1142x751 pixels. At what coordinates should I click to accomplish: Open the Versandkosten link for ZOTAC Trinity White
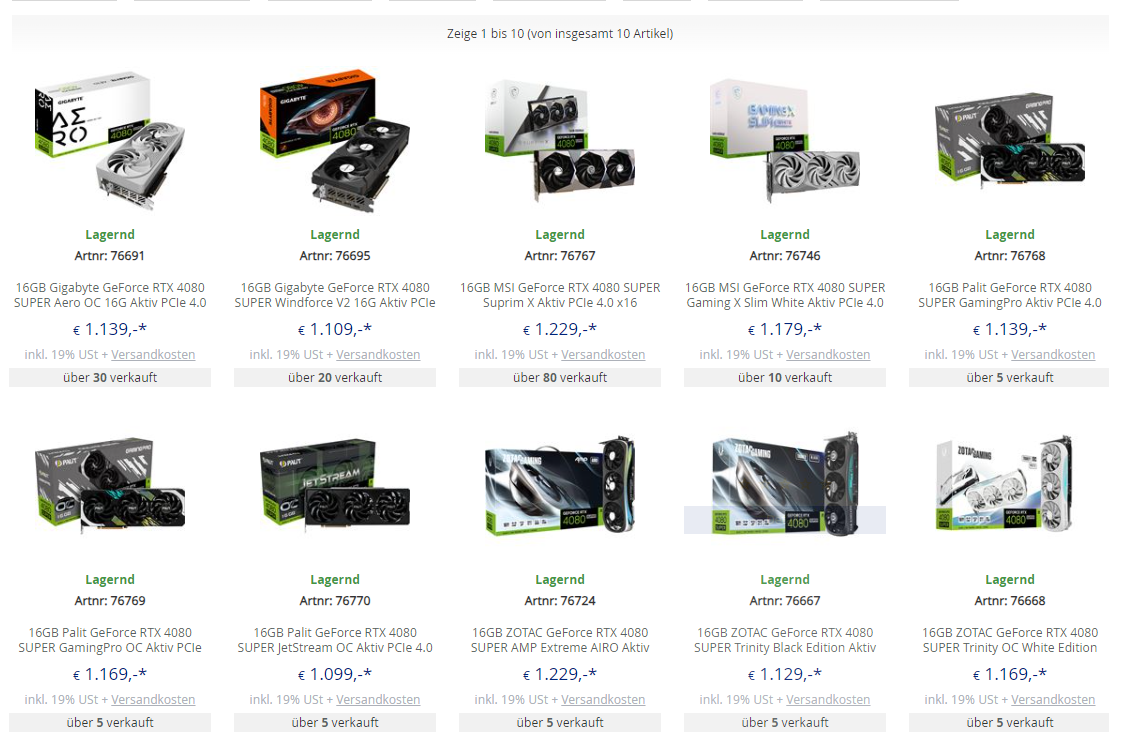(1053, 700)
